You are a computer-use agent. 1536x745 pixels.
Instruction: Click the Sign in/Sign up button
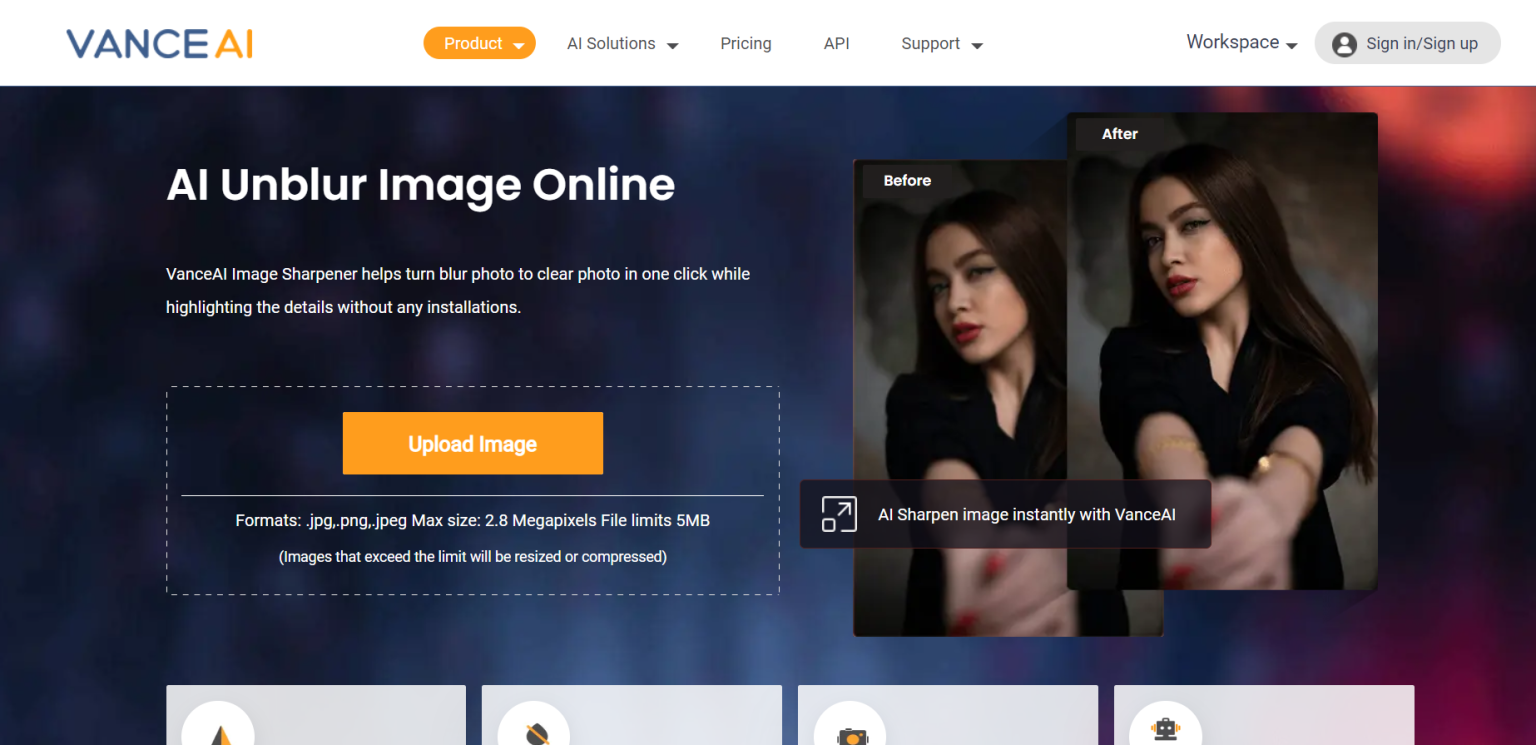[1407, 43]
